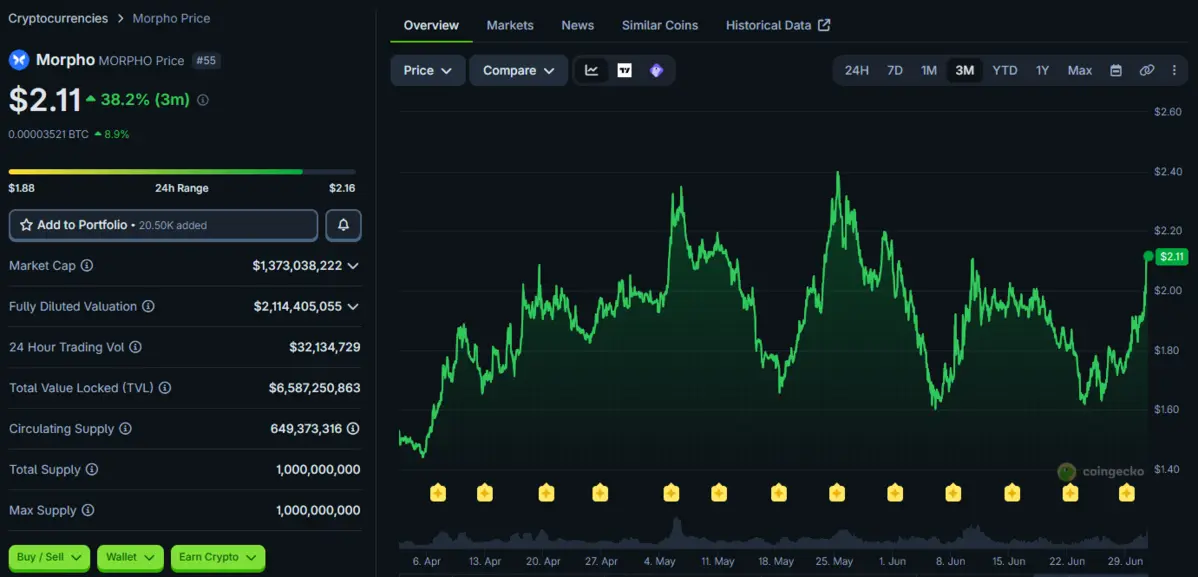Open the News tab

[578, 25]
